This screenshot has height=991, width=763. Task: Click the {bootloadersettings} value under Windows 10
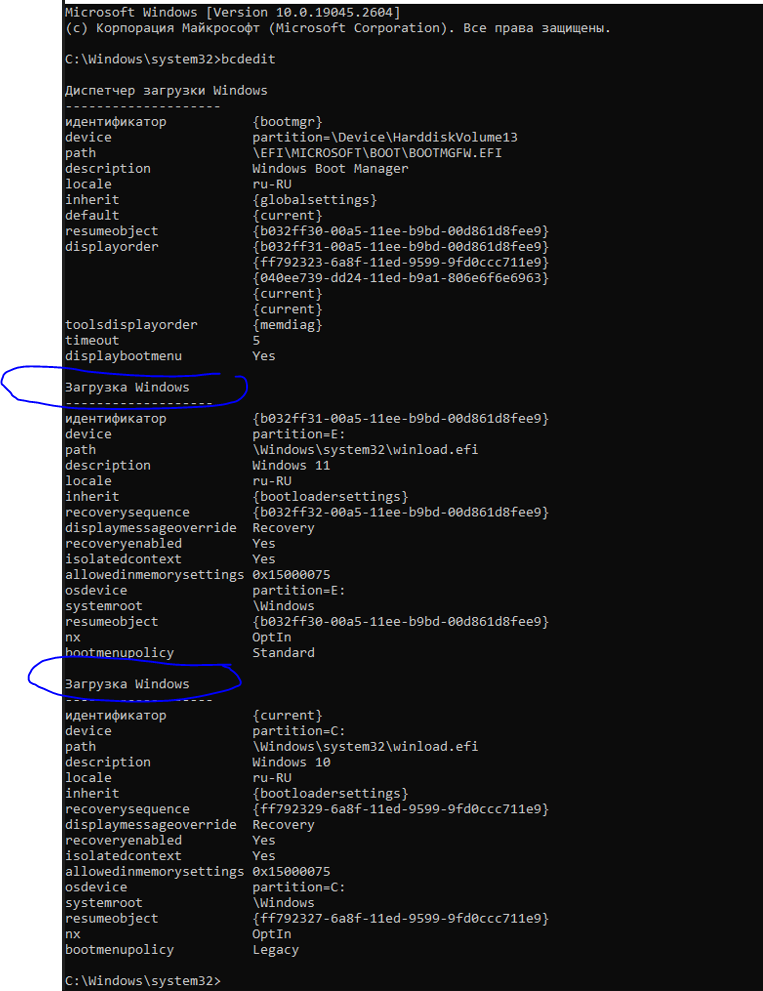point(330,793)
